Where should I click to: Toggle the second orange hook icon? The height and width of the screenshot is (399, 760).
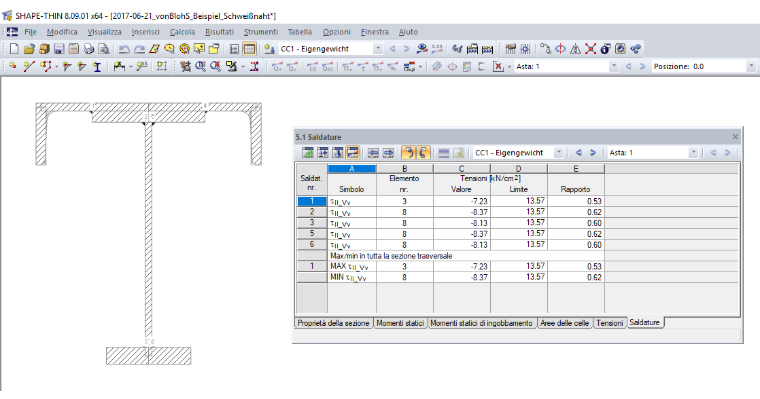[x=423, y=153]
